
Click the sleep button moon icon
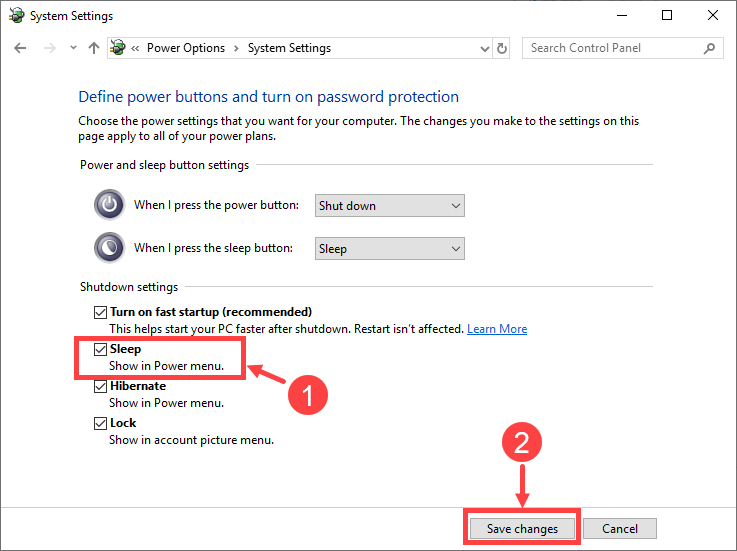[x=108, y=248]
